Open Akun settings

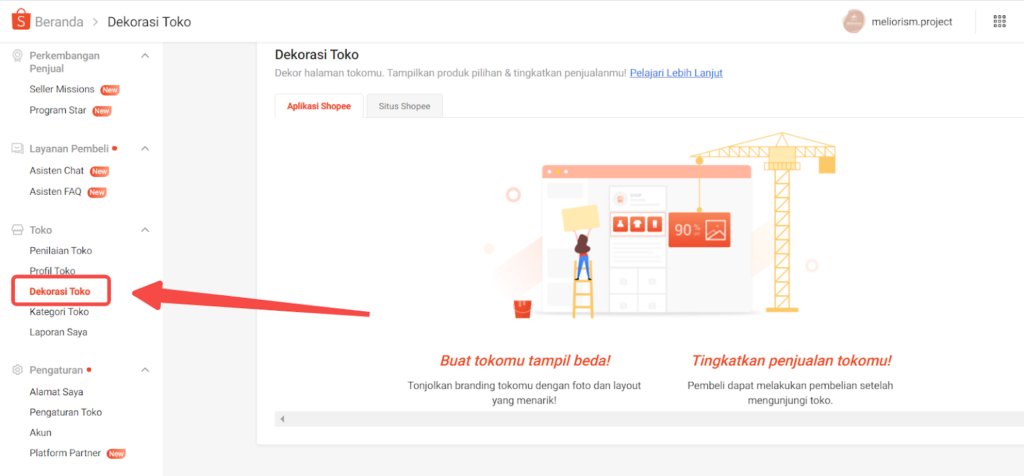tap(40, 433)
